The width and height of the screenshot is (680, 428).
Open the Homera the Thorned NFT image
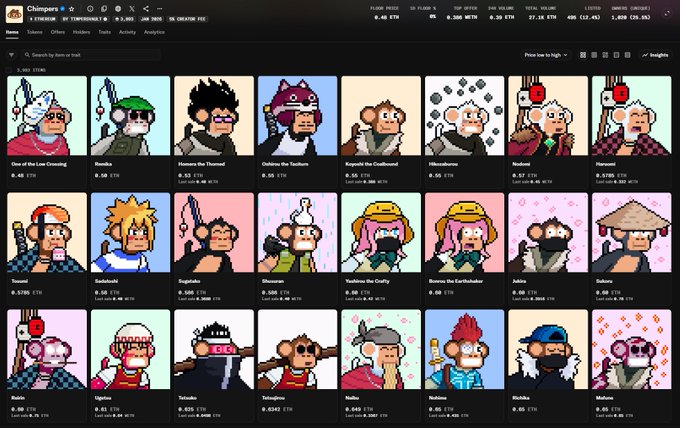pos(214,116)
